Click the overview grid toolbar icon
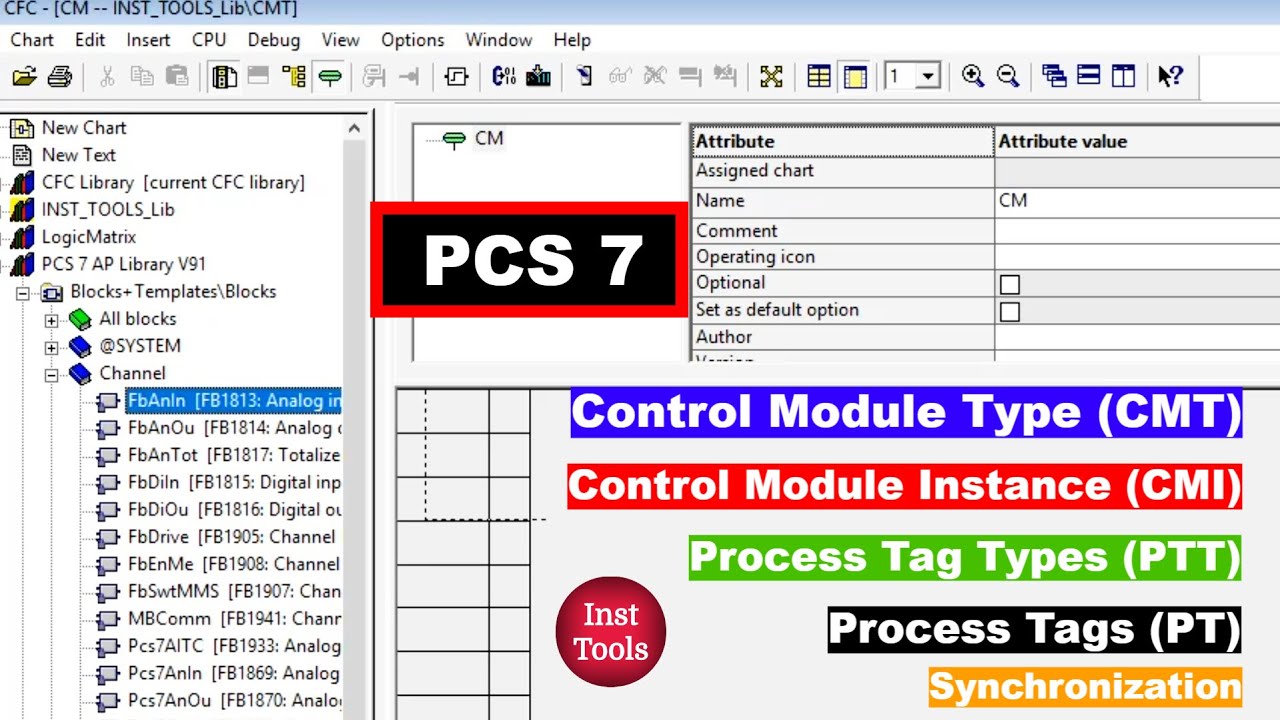1280x720 pixels. click(x=819, y=77)
